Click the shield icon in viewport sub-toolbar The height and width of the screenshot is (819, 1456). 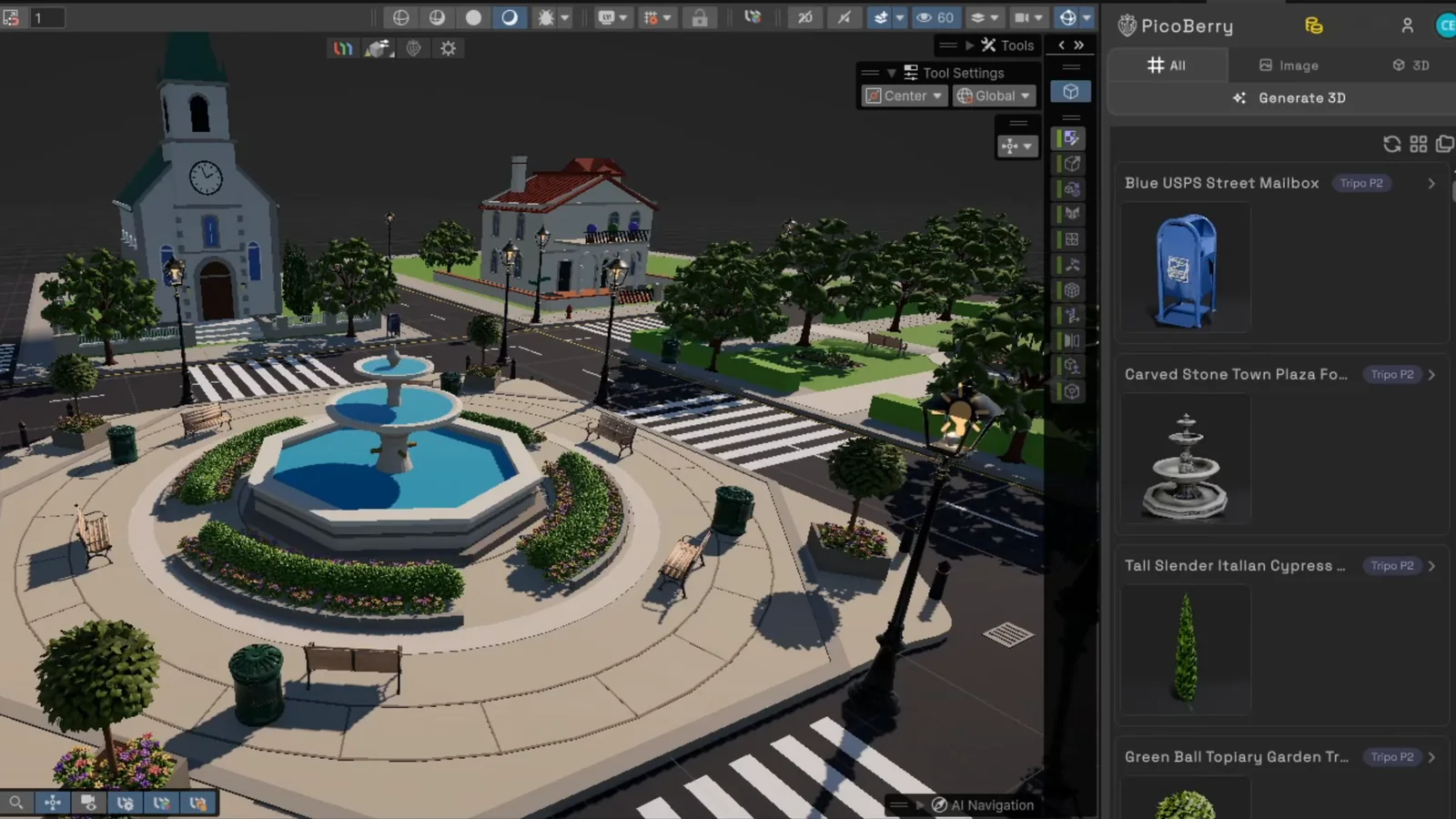[413, 48]
